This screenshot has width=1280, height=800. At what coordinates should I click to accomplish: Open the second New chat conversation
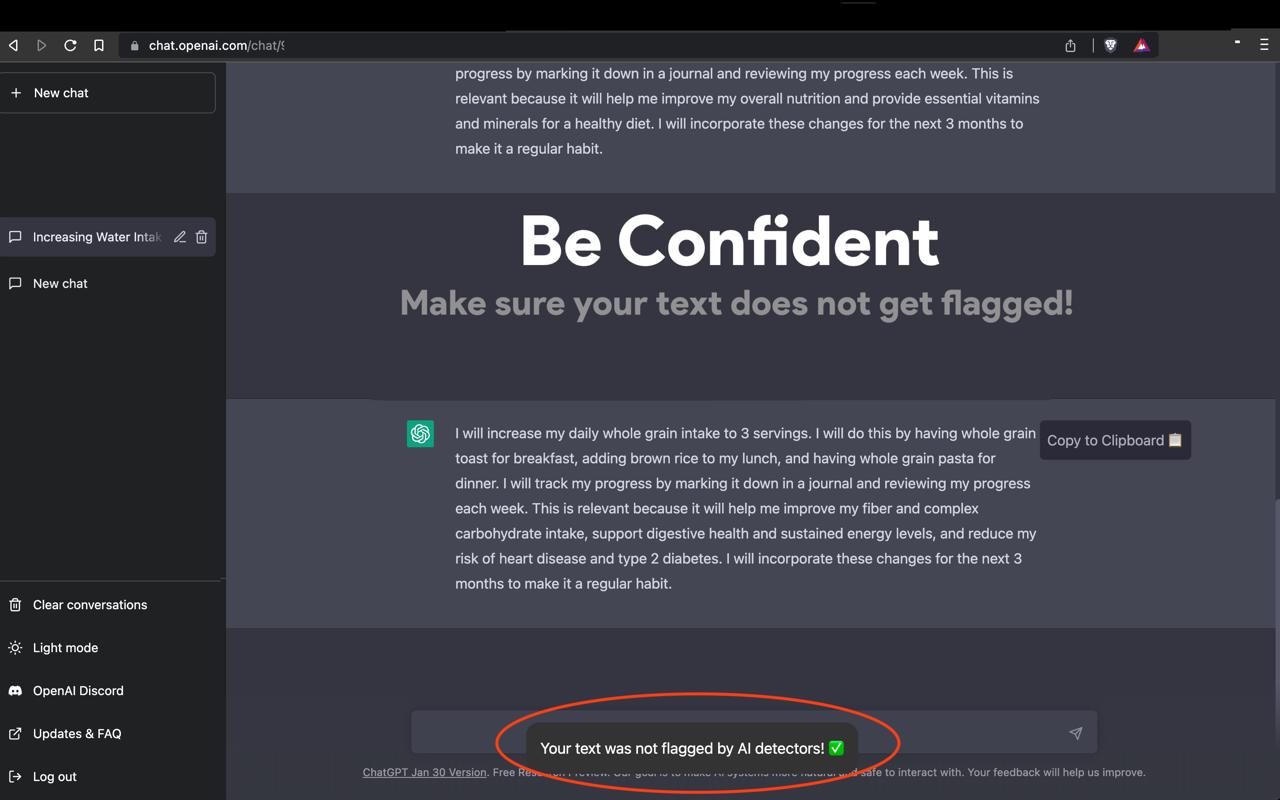[60, 284]
